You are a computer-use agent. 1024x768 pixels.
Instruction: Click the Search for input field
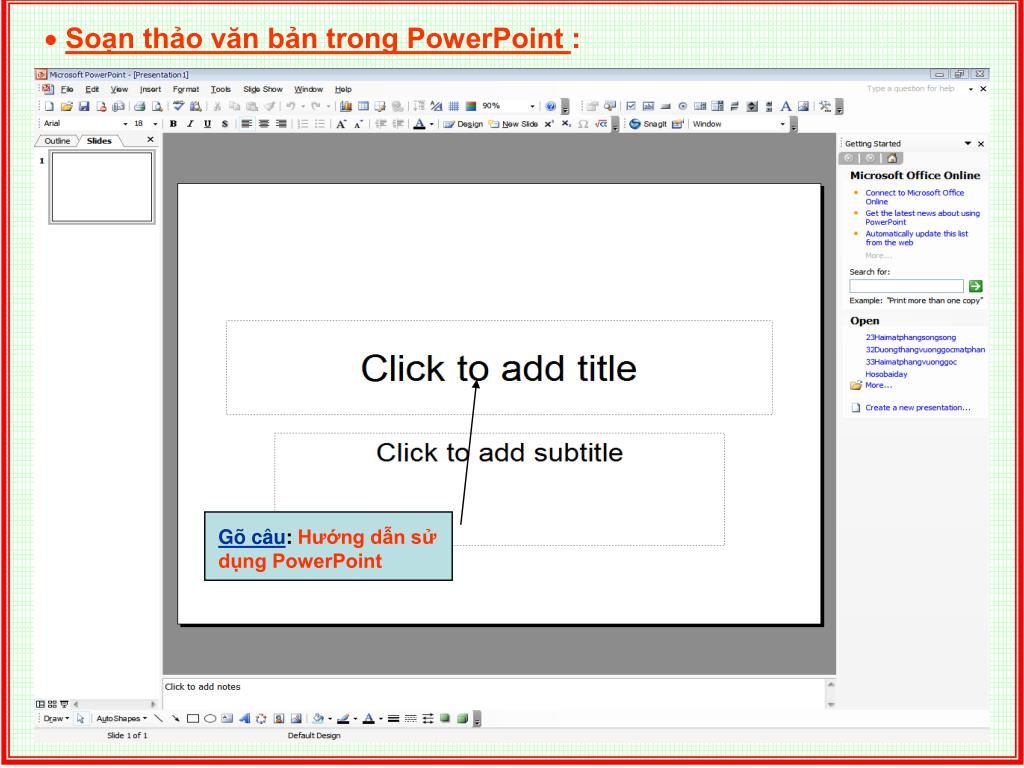point(906,286)
